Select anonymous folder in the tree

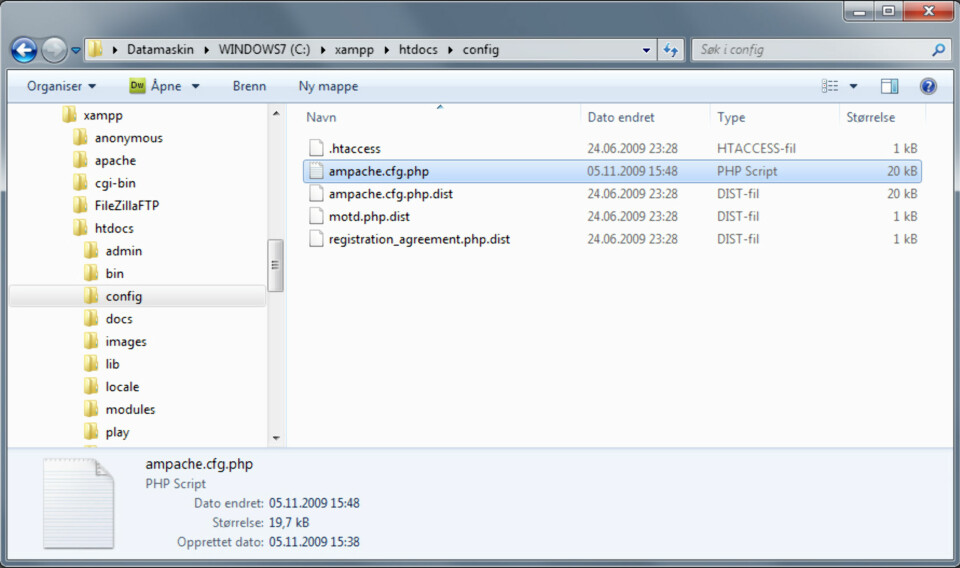click(x=129, y=138)
